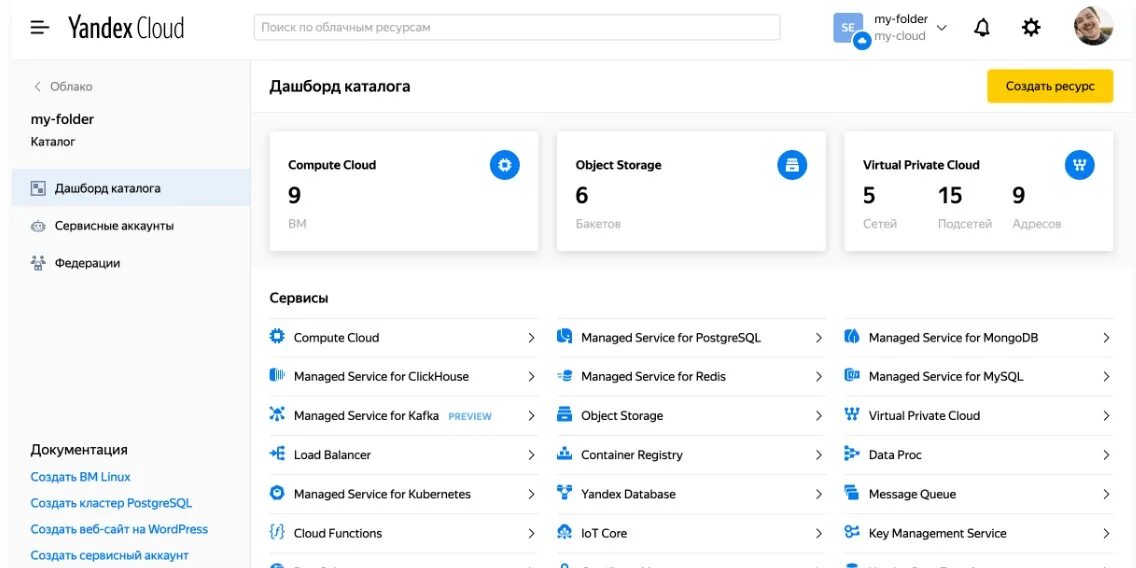Click the Object Storage service list icon
This screenshot has height=568, width=1136.
pyautogui.click(x=564, y=414)
